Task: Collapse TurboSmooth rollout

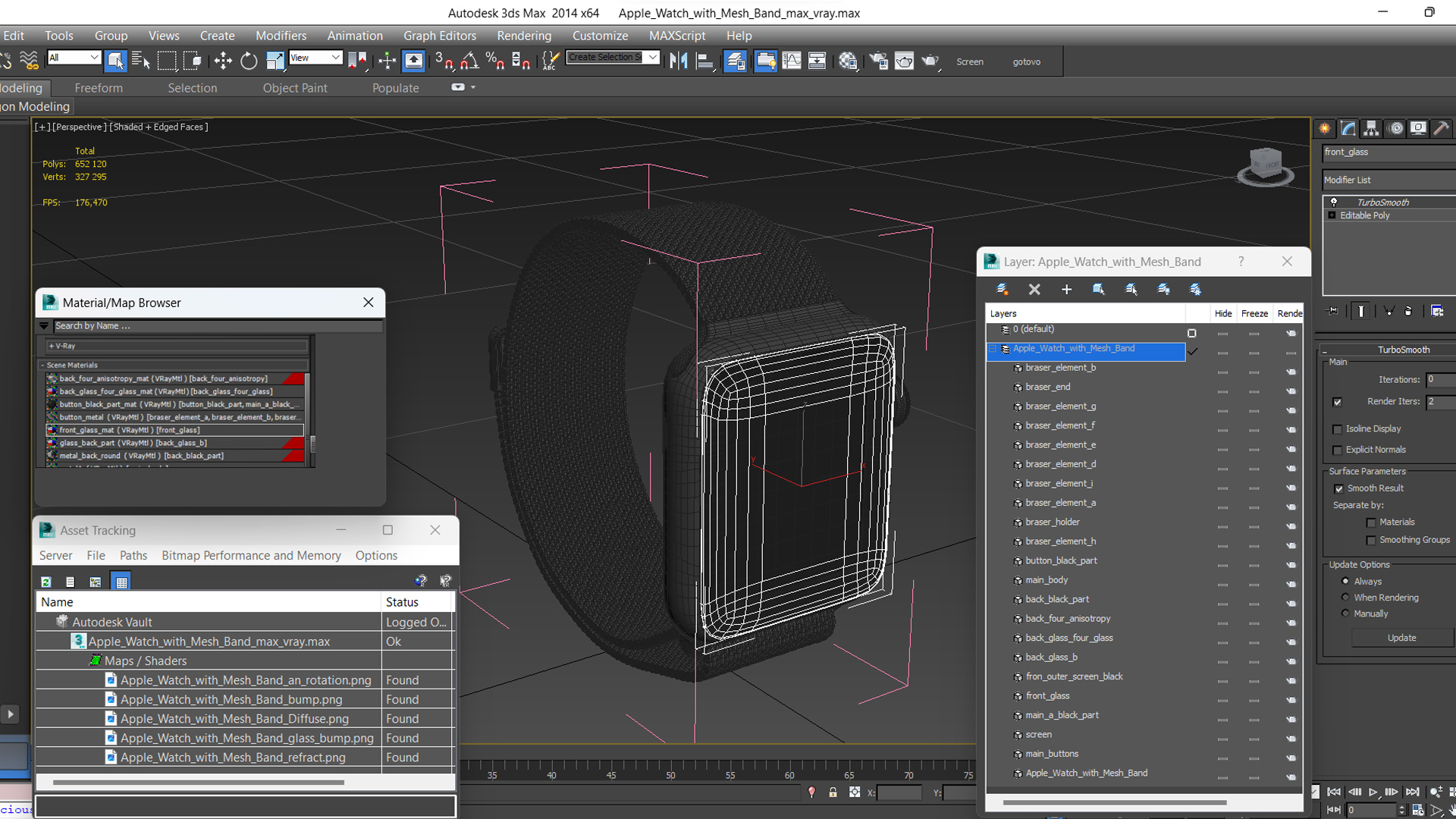Action: 1325,350
